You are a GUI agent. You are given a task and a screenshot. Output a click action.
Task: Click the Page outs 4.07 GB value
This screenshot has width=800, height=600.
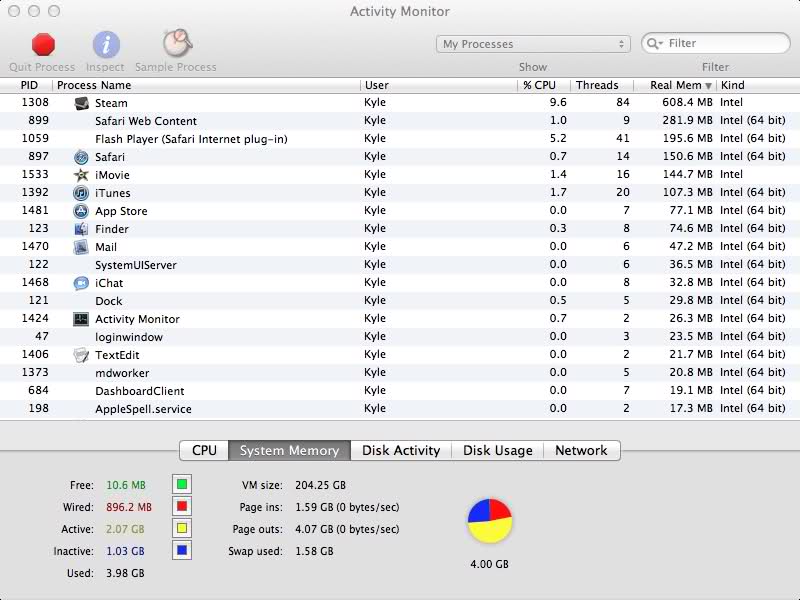tap(347, 529)
